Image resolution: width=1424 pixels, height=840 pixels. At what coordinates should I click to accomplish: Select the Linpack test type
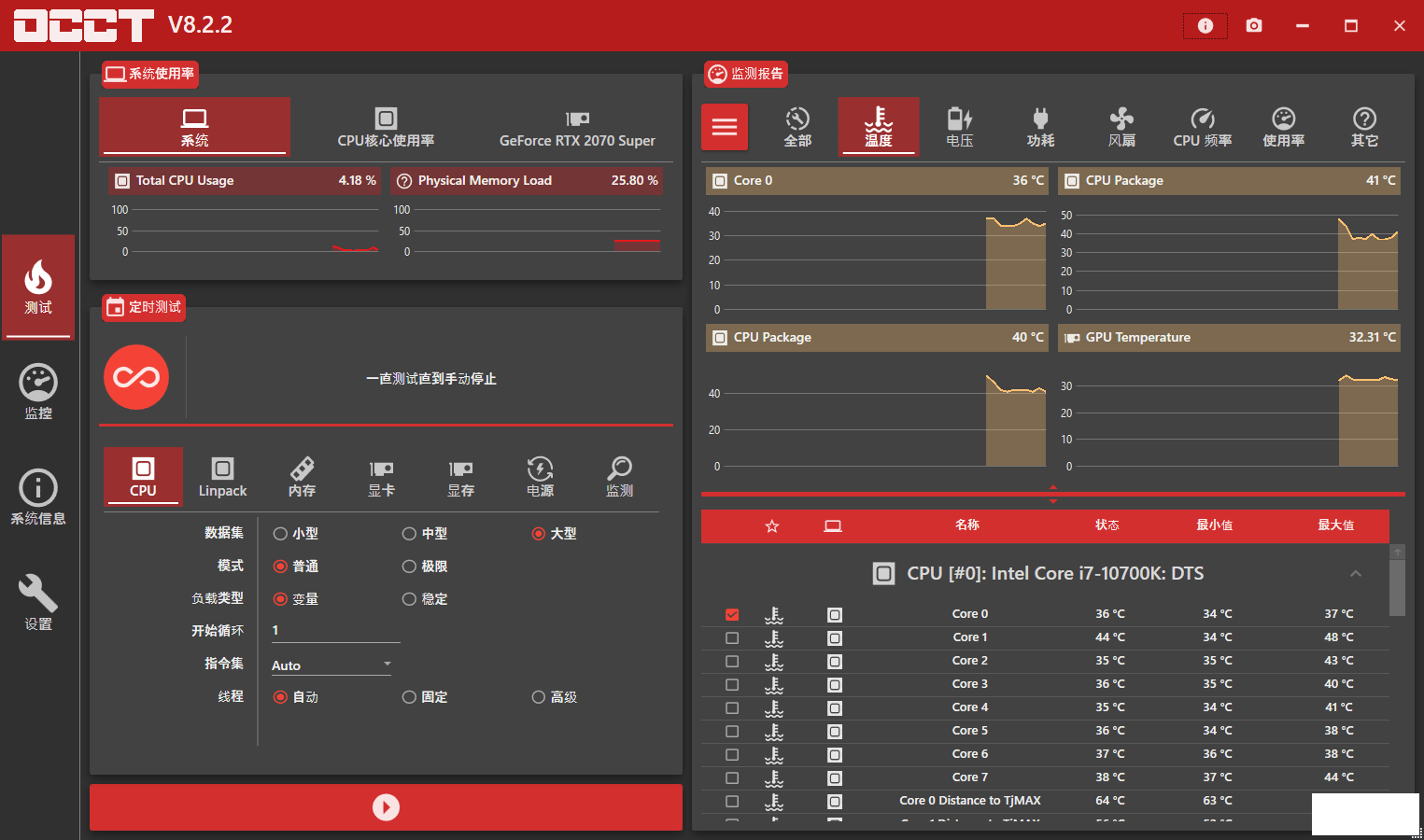coord(222,477)
